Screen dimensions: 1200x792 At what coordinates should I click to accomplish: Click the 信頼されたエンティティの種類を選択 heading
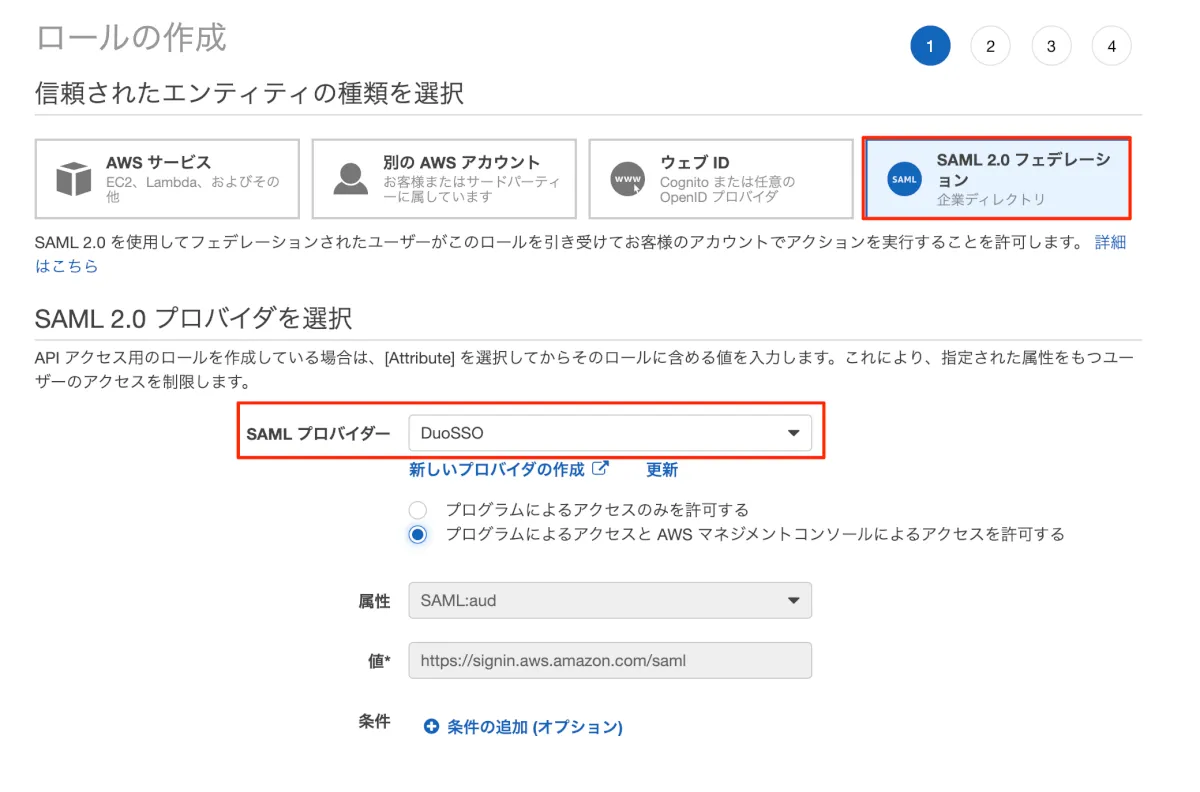[x=249, y=94]
